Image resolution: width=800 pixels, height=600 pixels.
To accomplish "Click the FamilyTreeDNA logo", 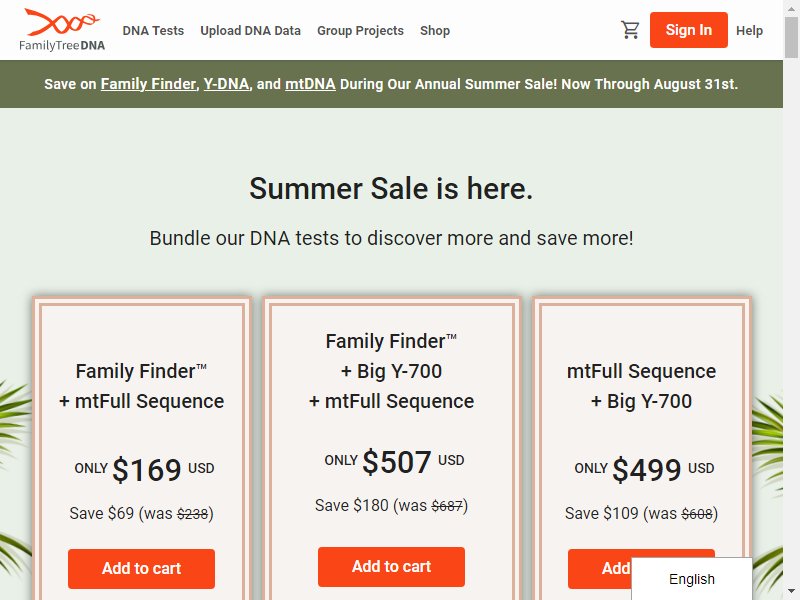I will 62,30.
